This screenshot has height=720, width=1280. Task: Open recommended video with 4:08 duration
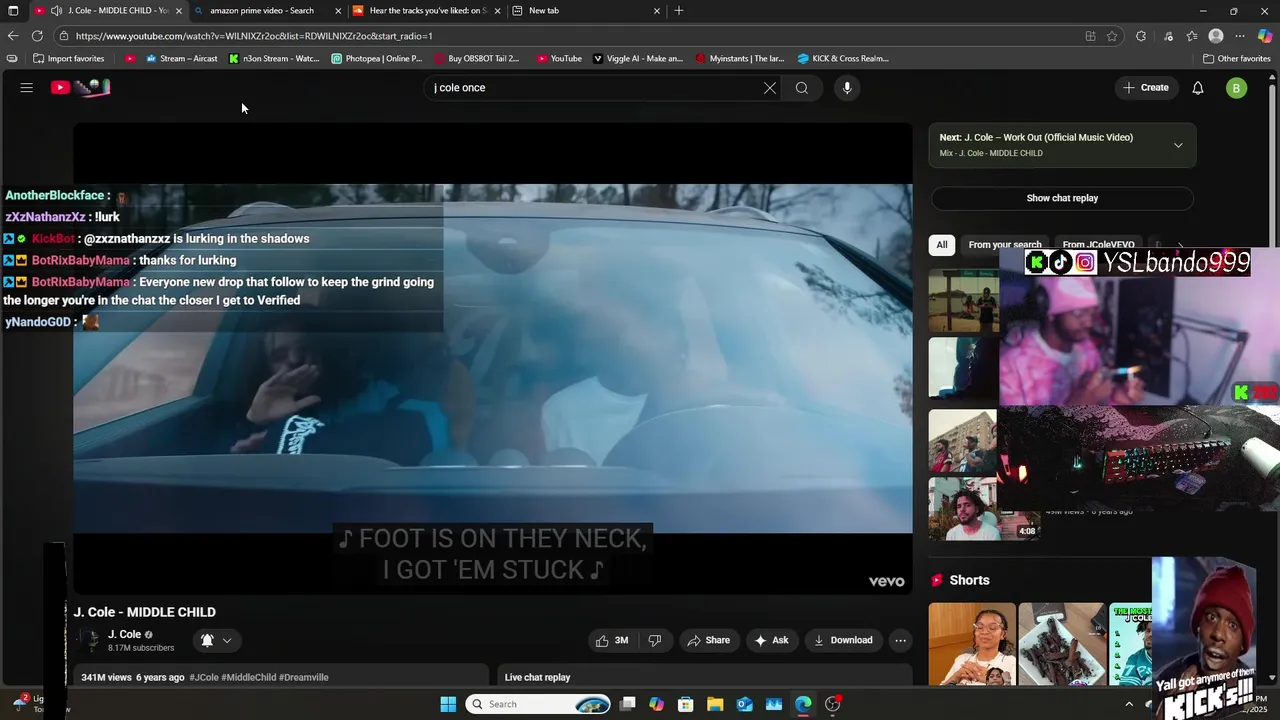(984, 509)
